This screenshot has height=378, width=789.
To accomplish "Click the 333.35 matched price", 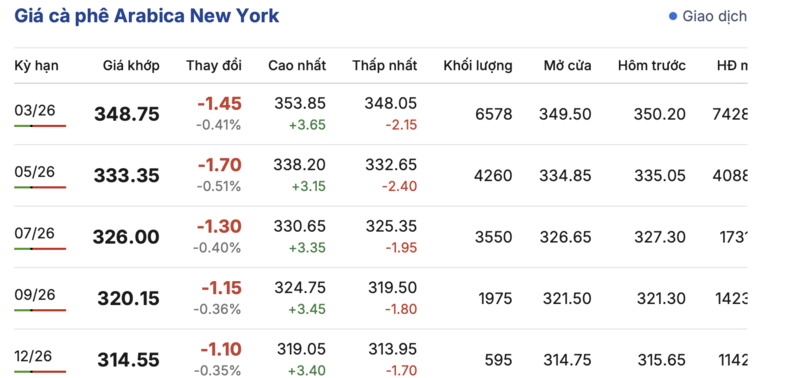I will 127,176.
